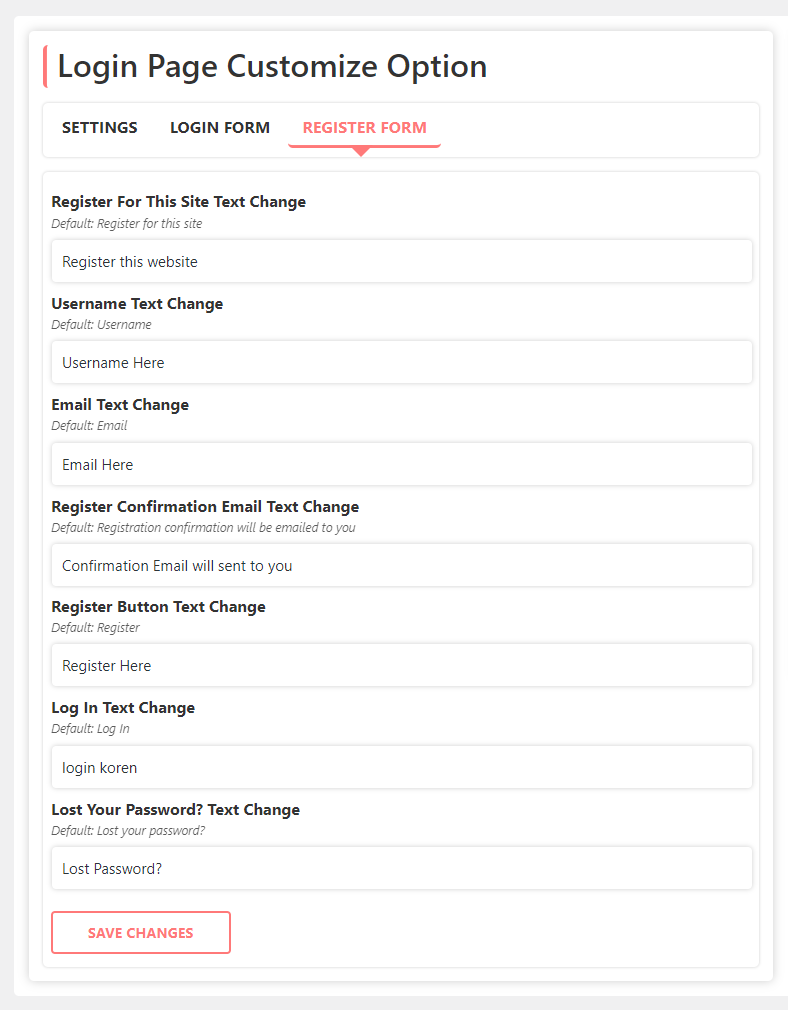Screen dimensions: 788x1010
Task: Click the 'Lost Your Password? Text Change' label
Action: 175,810
